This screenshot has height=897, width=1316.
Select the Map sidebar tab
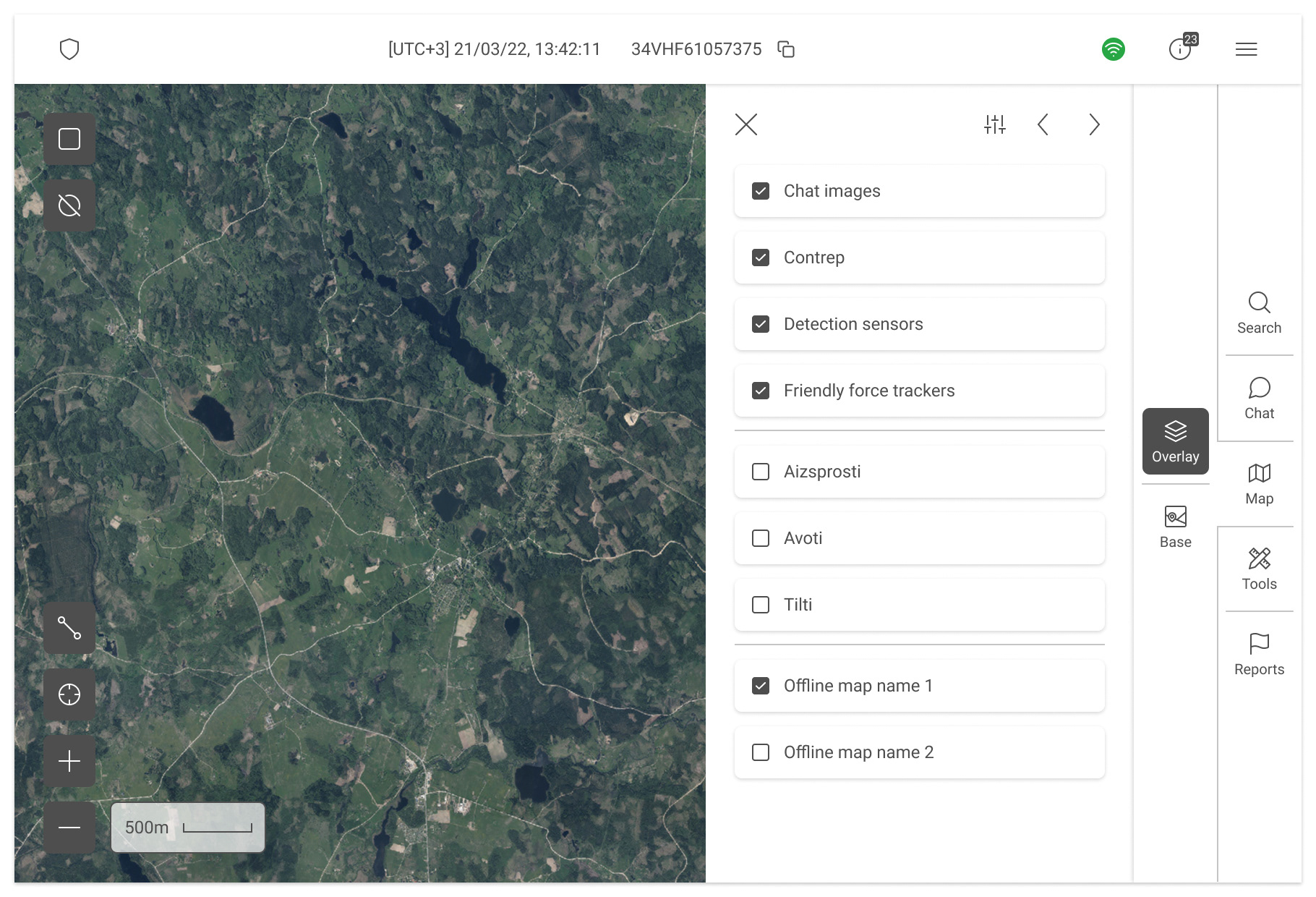click(1259, 484)
